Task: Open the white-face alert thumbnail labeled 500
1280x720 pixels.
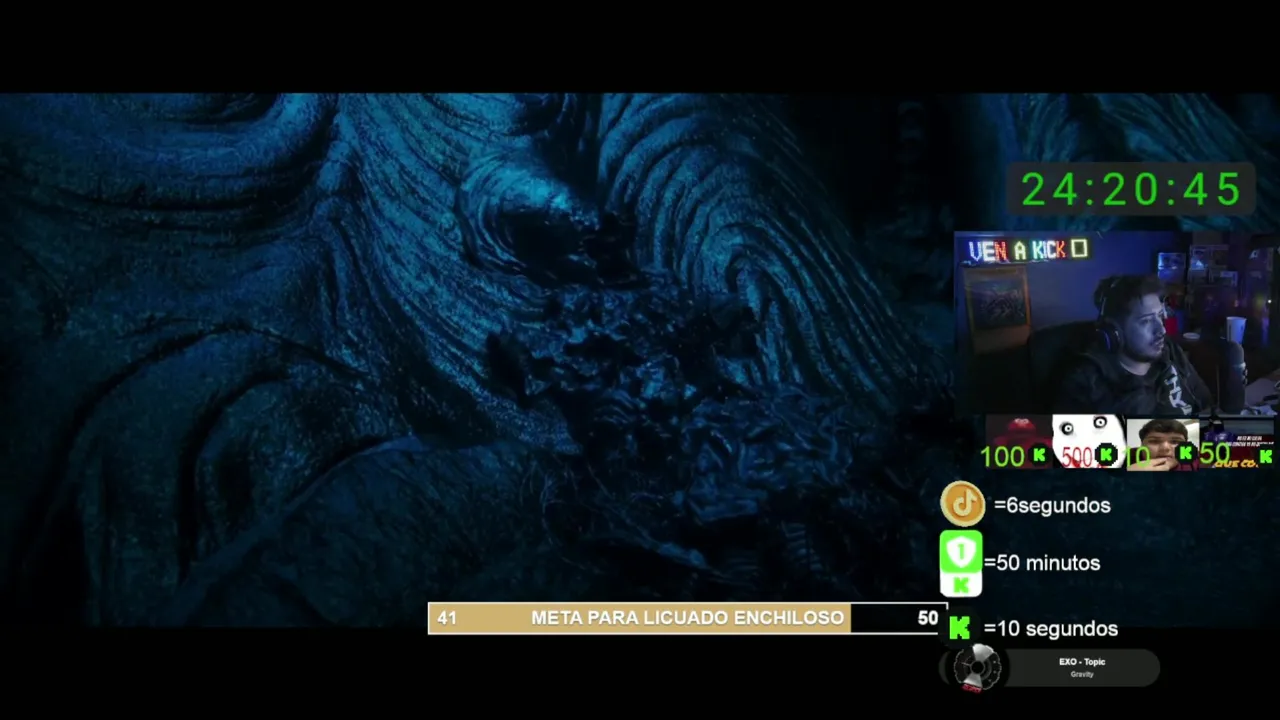Action: (x=1088, y=443)
